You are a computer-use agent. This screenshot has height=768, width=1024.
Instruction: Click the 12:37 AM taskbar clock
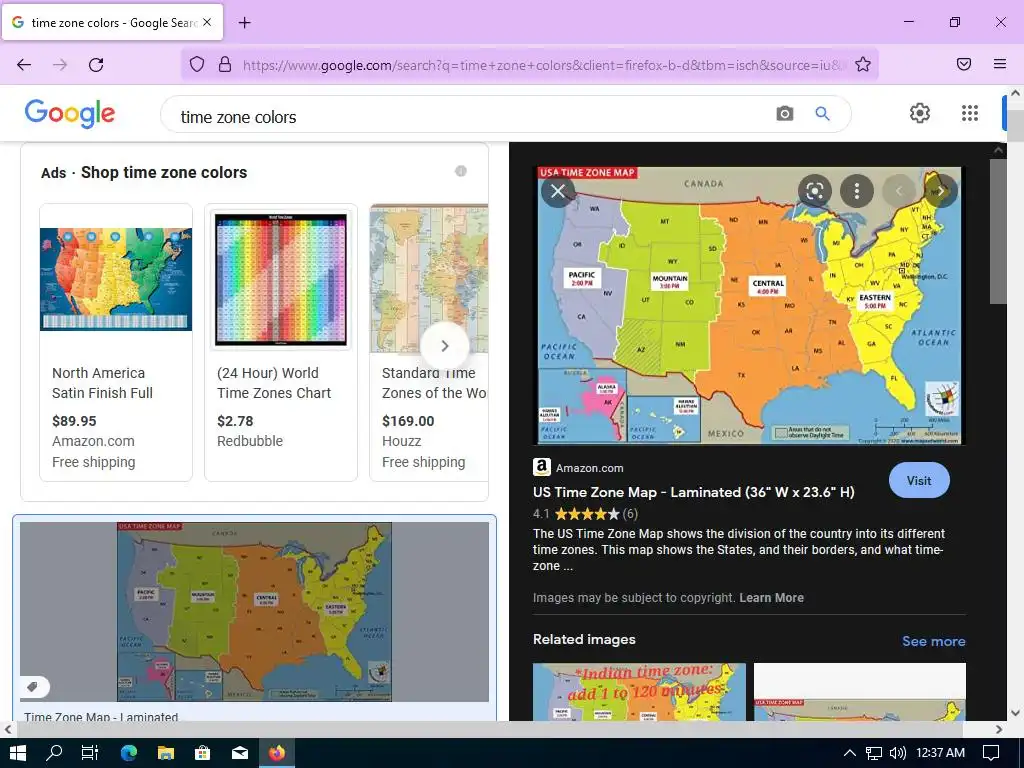pos(940,753)
